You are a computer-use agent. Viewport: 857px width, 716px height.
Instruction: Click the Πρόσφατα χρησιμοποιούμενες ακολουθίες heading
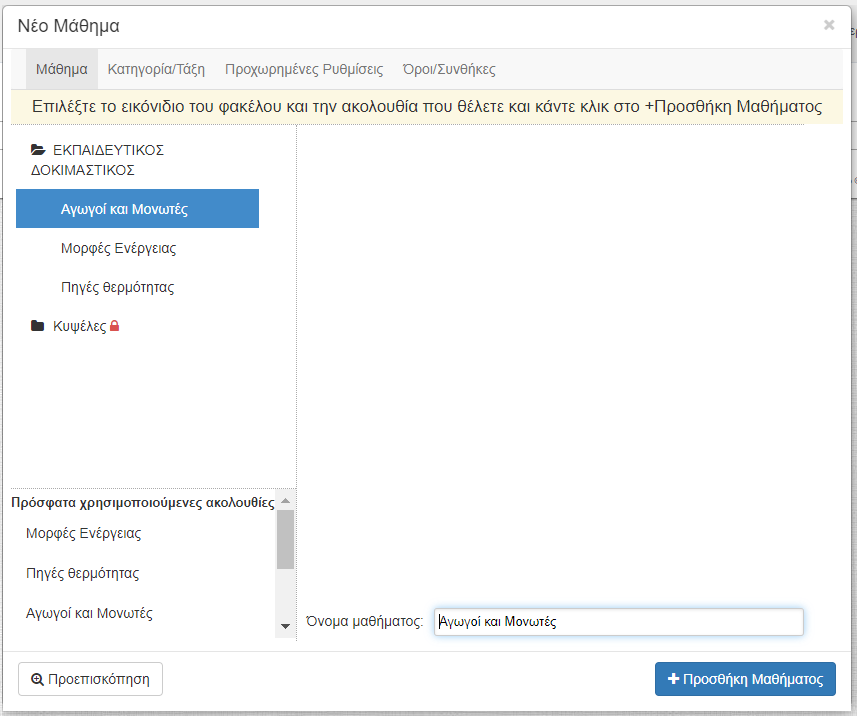(x=143, y=503)
